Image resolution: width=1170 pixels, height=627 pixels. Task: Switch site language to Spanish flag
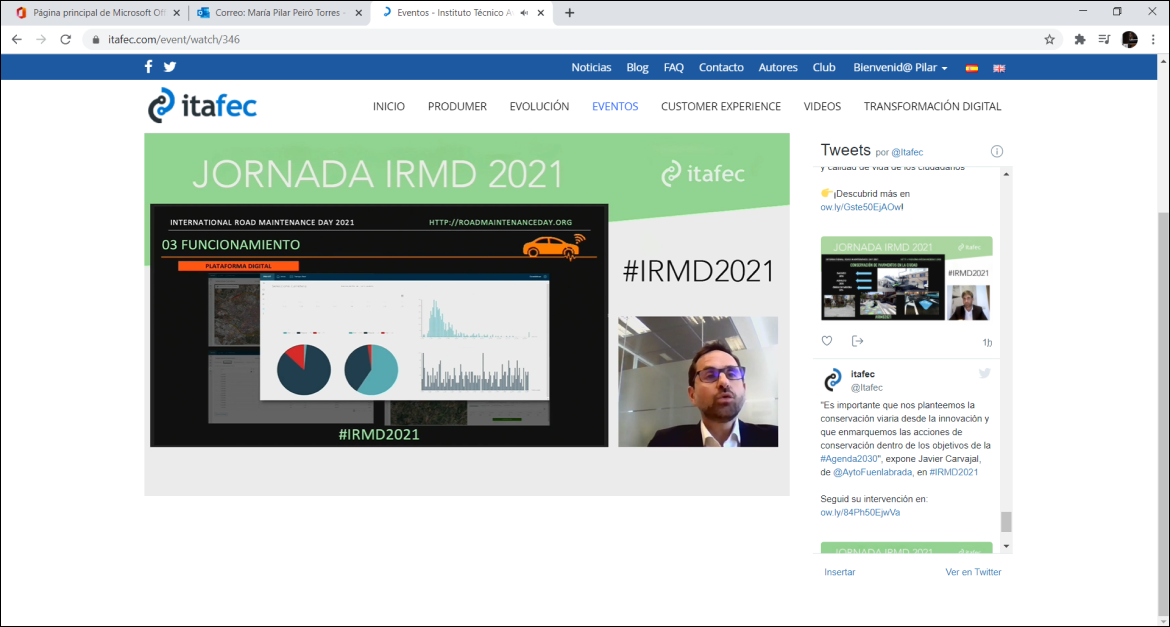(971, 68)
